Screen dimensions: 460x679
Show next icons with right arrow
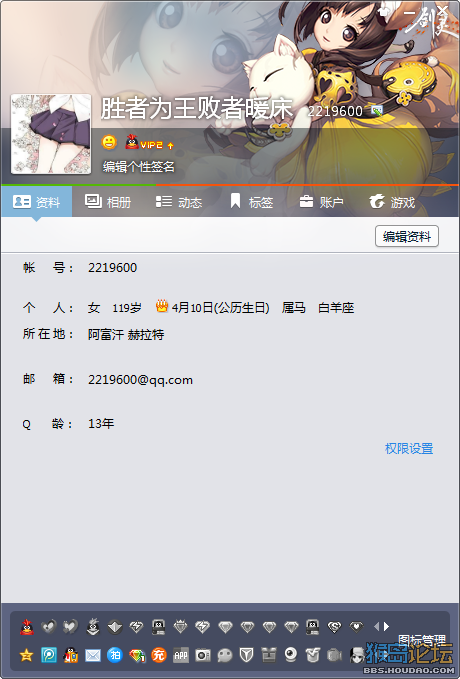click(x=386, y=626)
